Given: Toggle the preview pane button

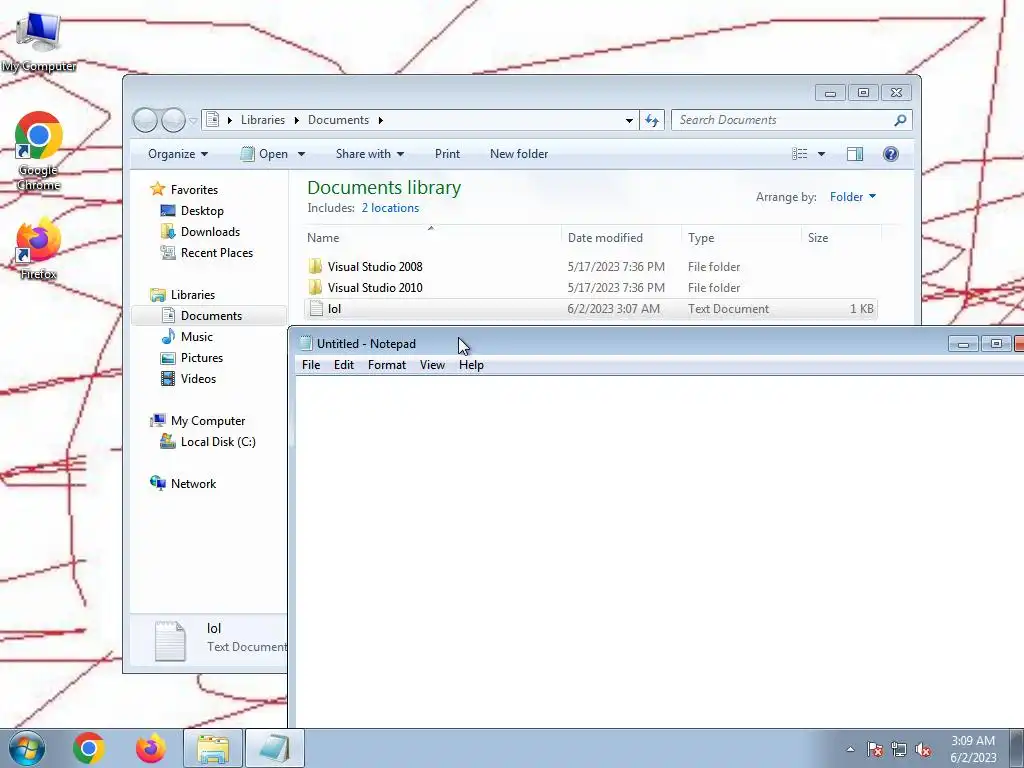Looking at the screenshot, I should 855,154.
